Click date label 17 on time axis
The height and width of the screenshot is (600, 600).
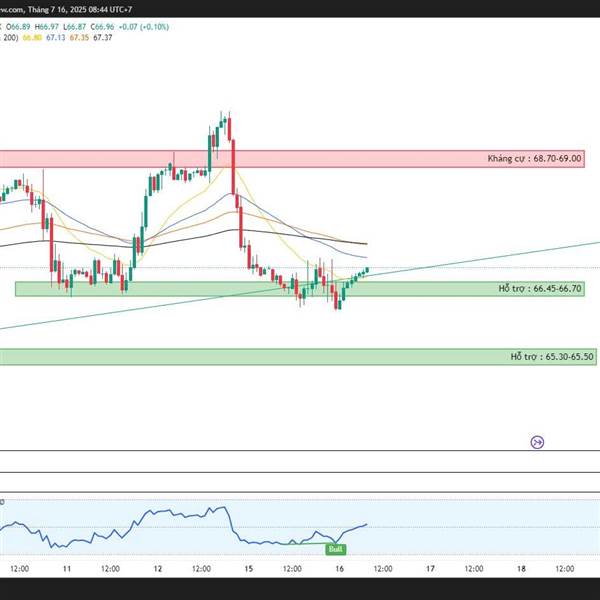(430, 569)
